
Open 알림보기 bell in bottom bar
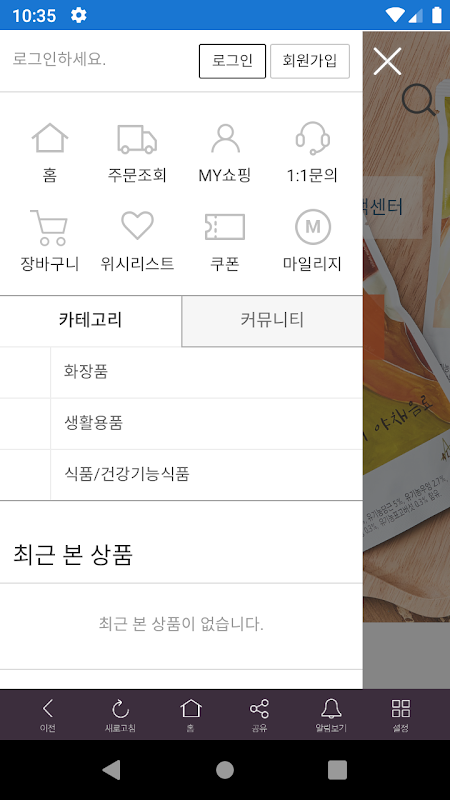331,715
